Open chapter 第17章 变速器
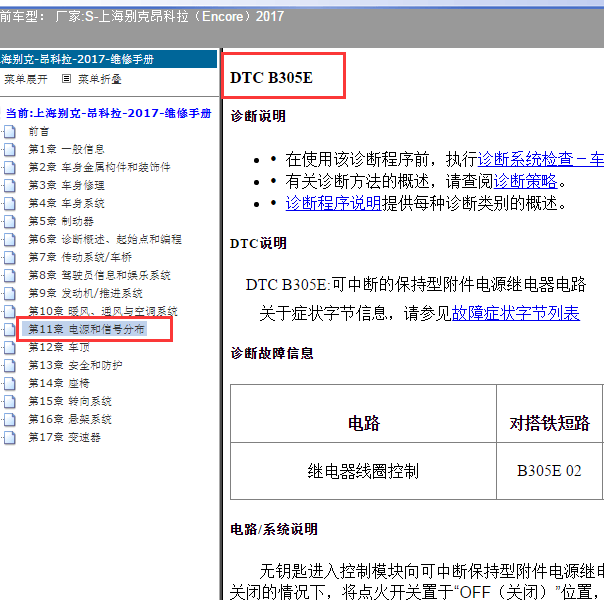604x600 pixels. coord(64,437)
